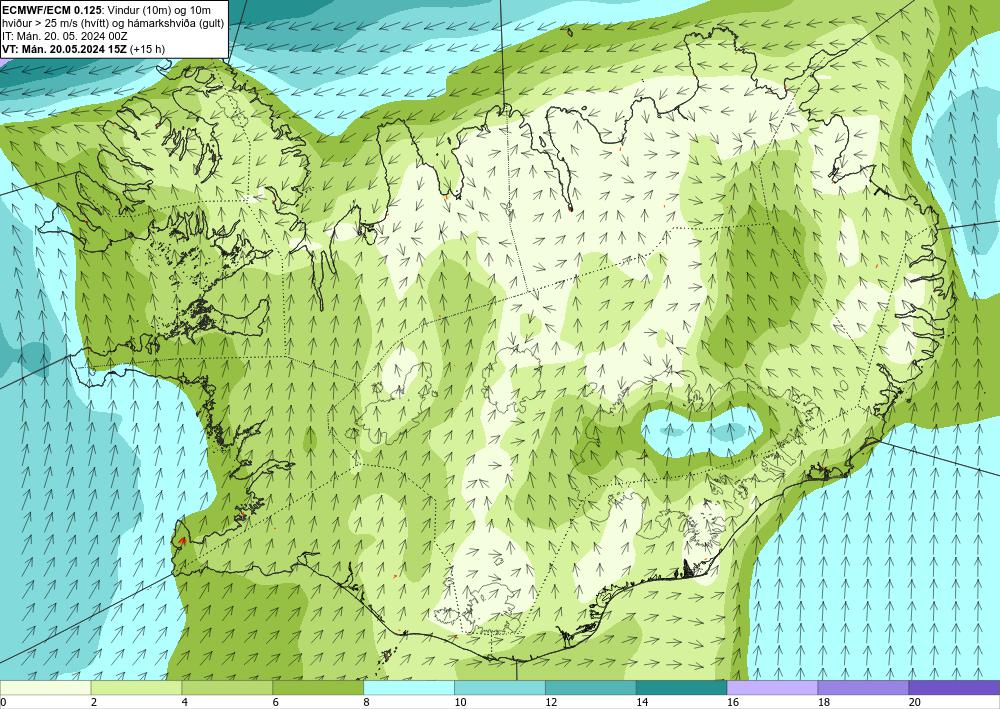Choose the medium teal 12–14 m/s legend swatch
The width and height of the screenshot is (1000, 709).
tap(591, 687)
